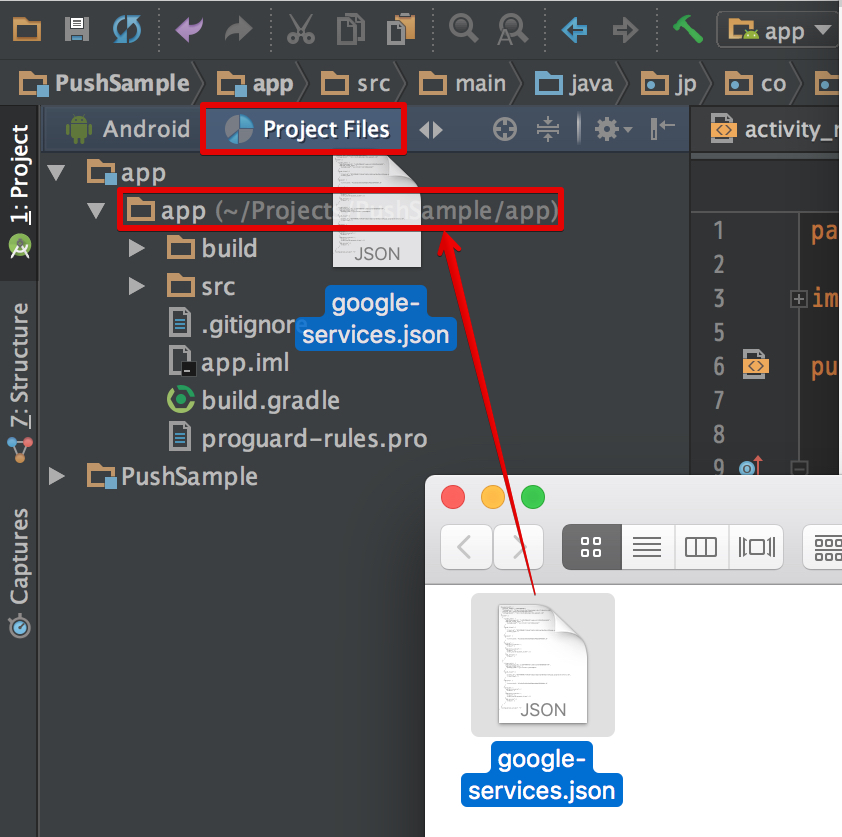The width and height of the screenshot is (842, 837).
Task: Expand the folded imports on line 3
Action: click(799, 299)
